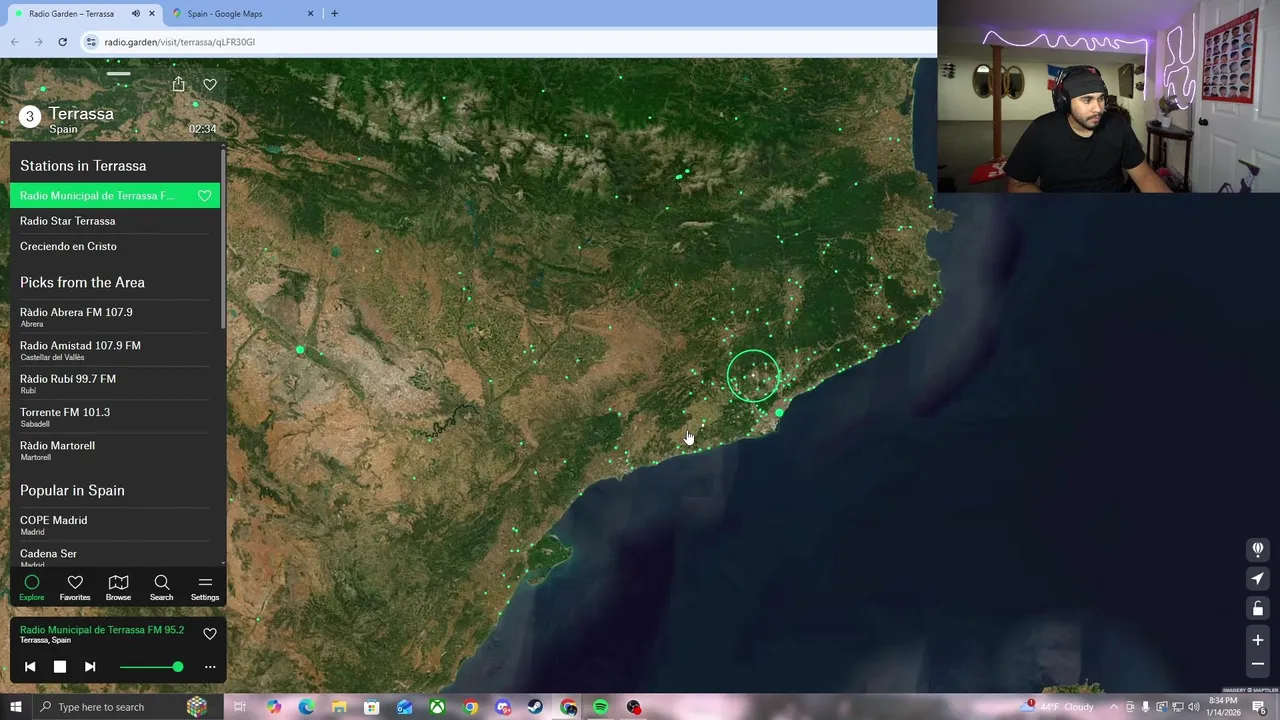Toggle the favorite heart on Radio Municipal de Terrassa row
The image size is (1280, 720).
[205, 196]
